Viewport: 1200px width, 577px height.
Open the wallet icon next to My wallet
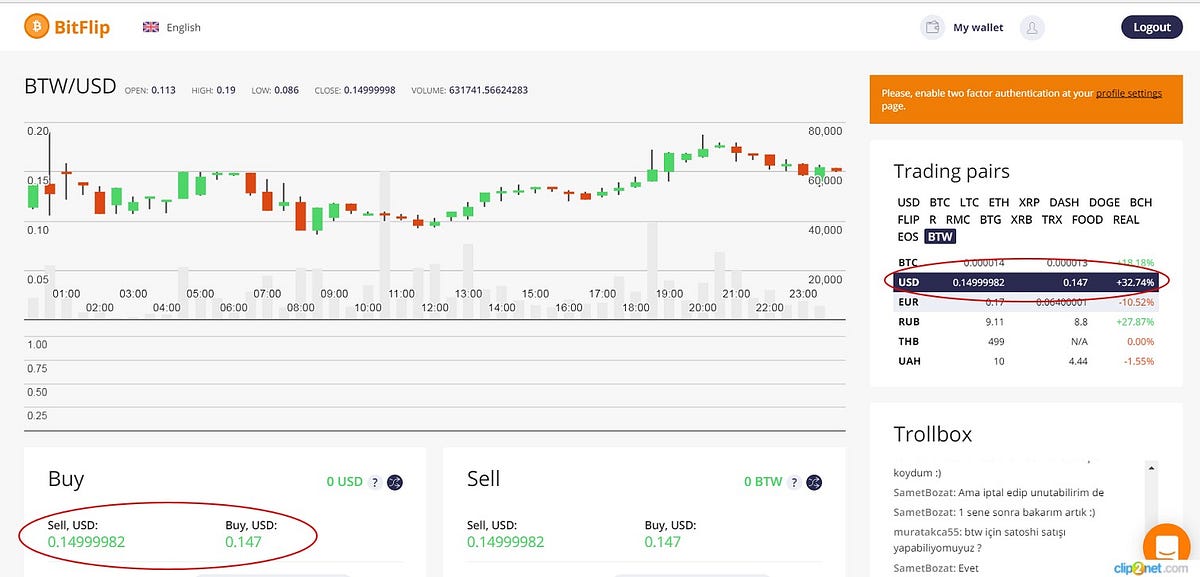pyautogui.click(x=932, y=27)
